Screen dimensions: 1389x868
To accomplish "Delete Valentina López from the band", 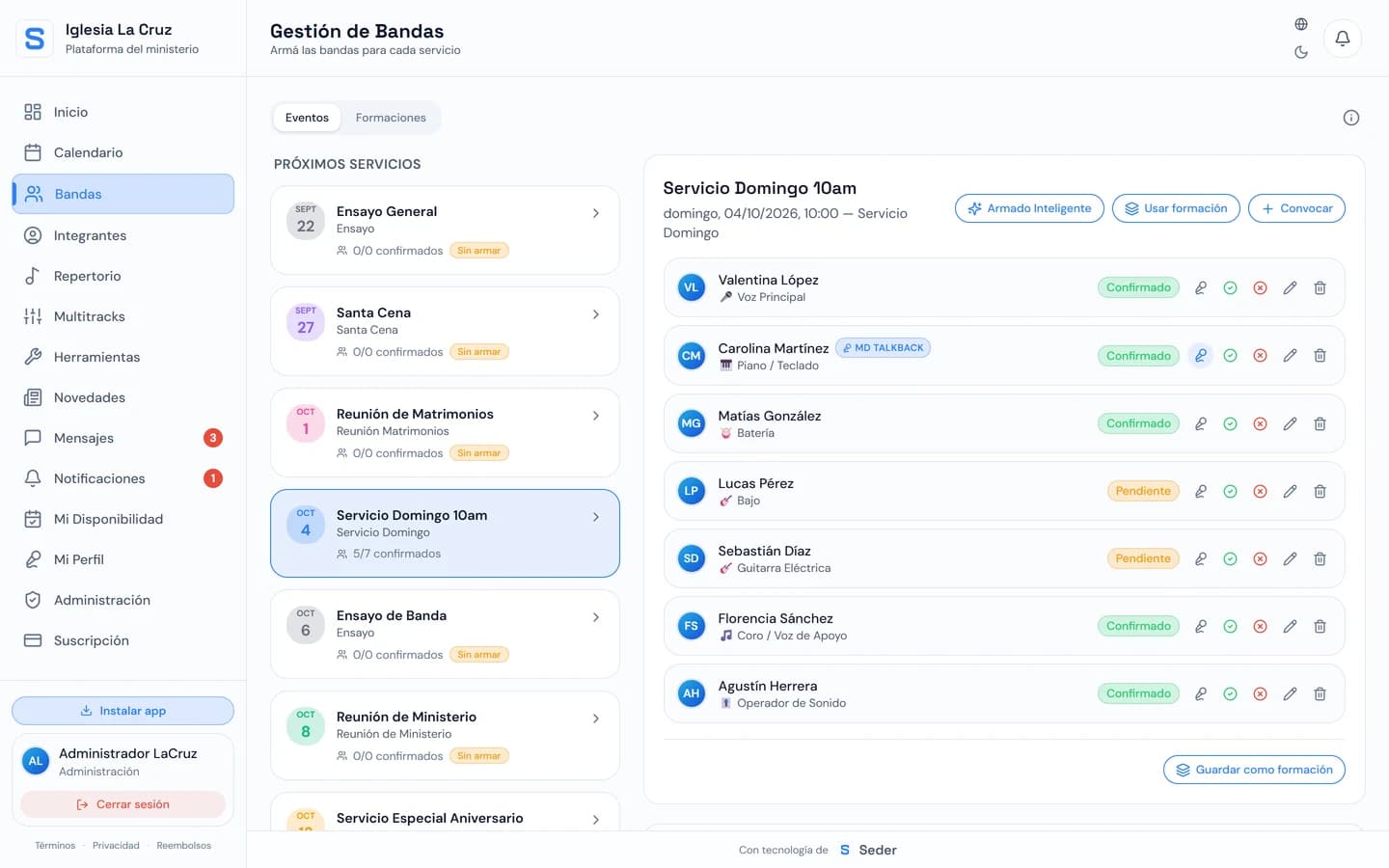I will pos(1320,288).
